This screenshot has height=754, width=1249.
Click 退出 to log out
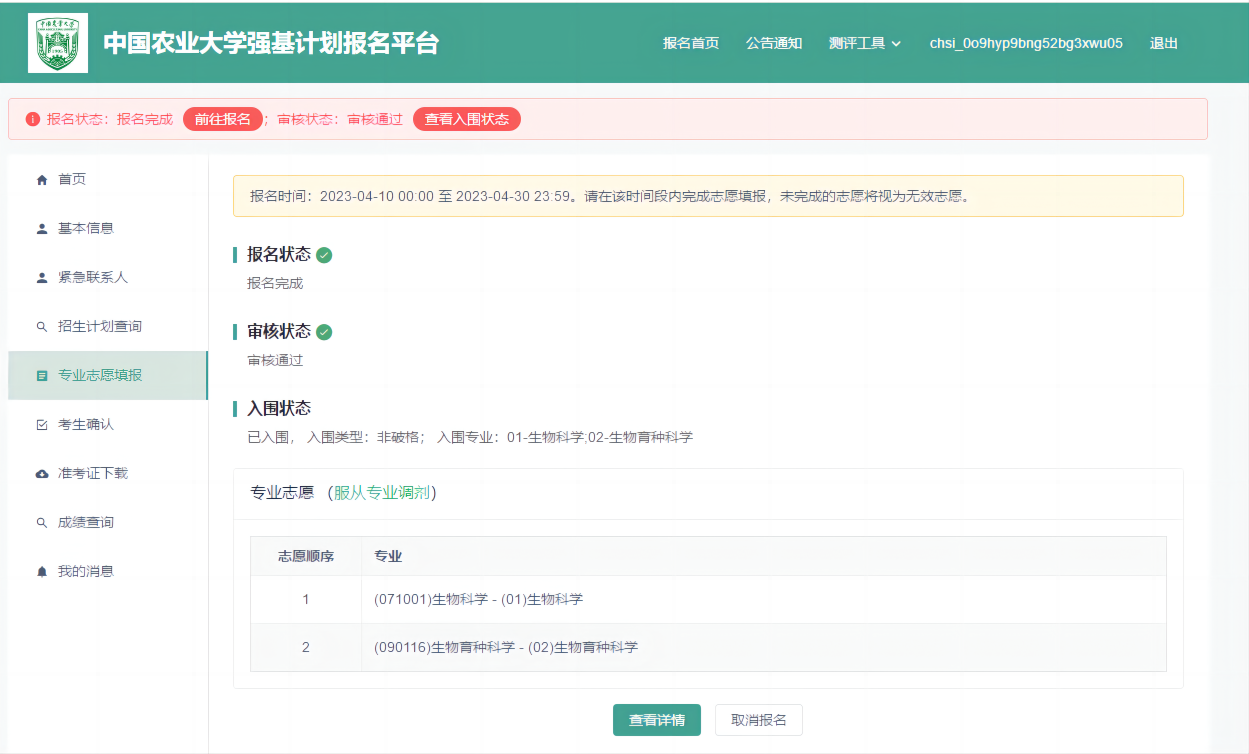click(x=1164, y=43)
